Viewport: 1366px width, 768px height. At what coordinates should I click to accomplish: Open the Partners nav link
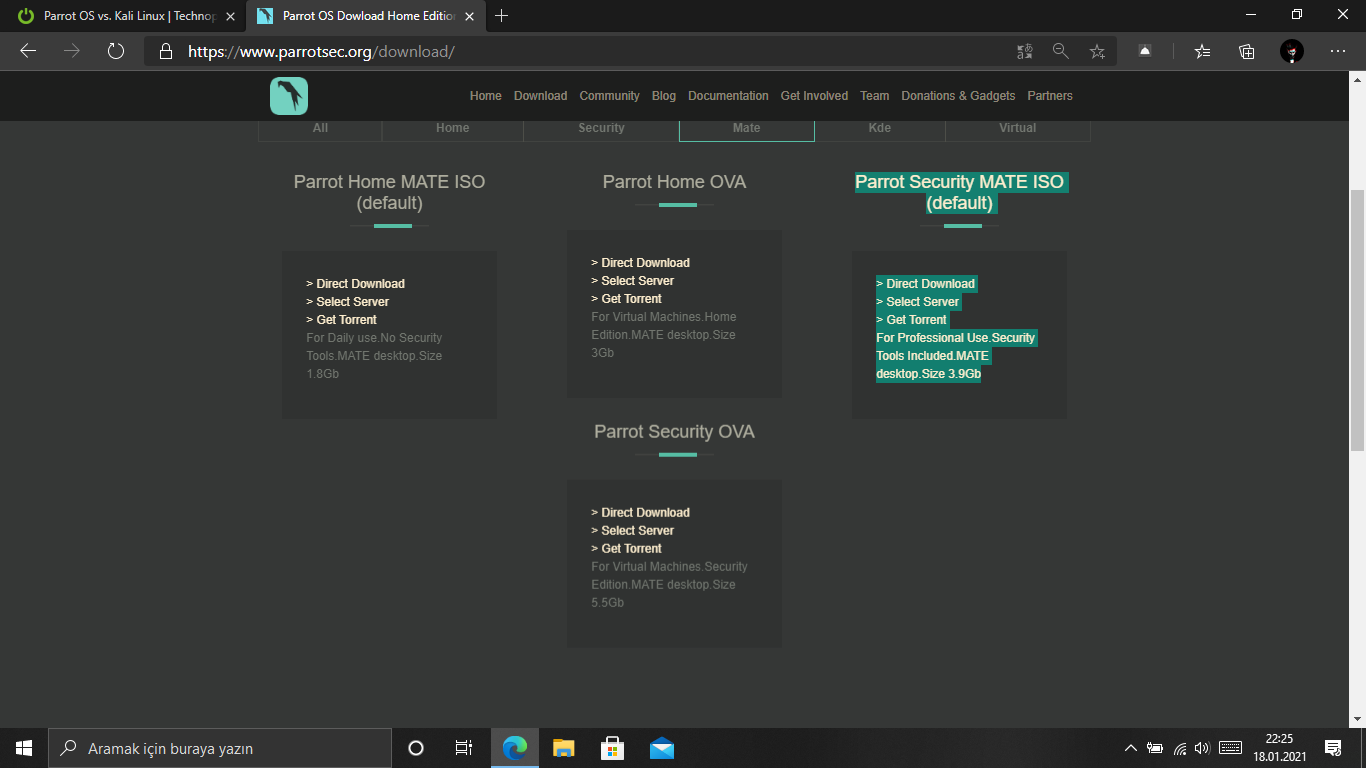click(x=1050, y=96)
